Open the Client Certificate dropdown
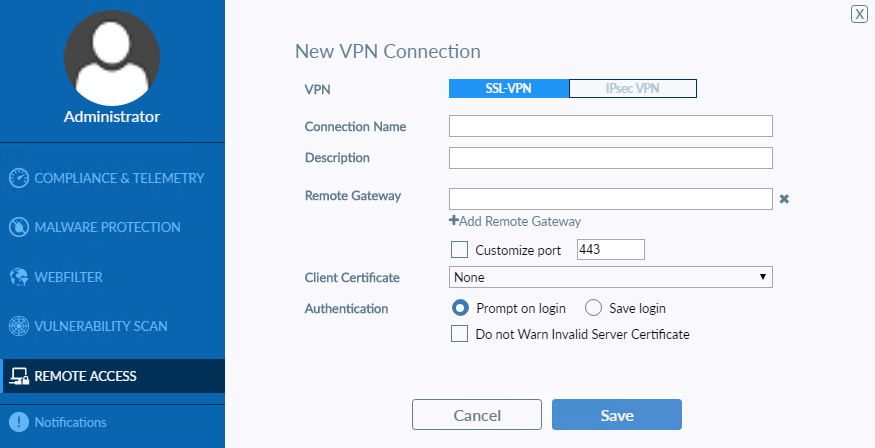875x448 pixels. point(611,277)
